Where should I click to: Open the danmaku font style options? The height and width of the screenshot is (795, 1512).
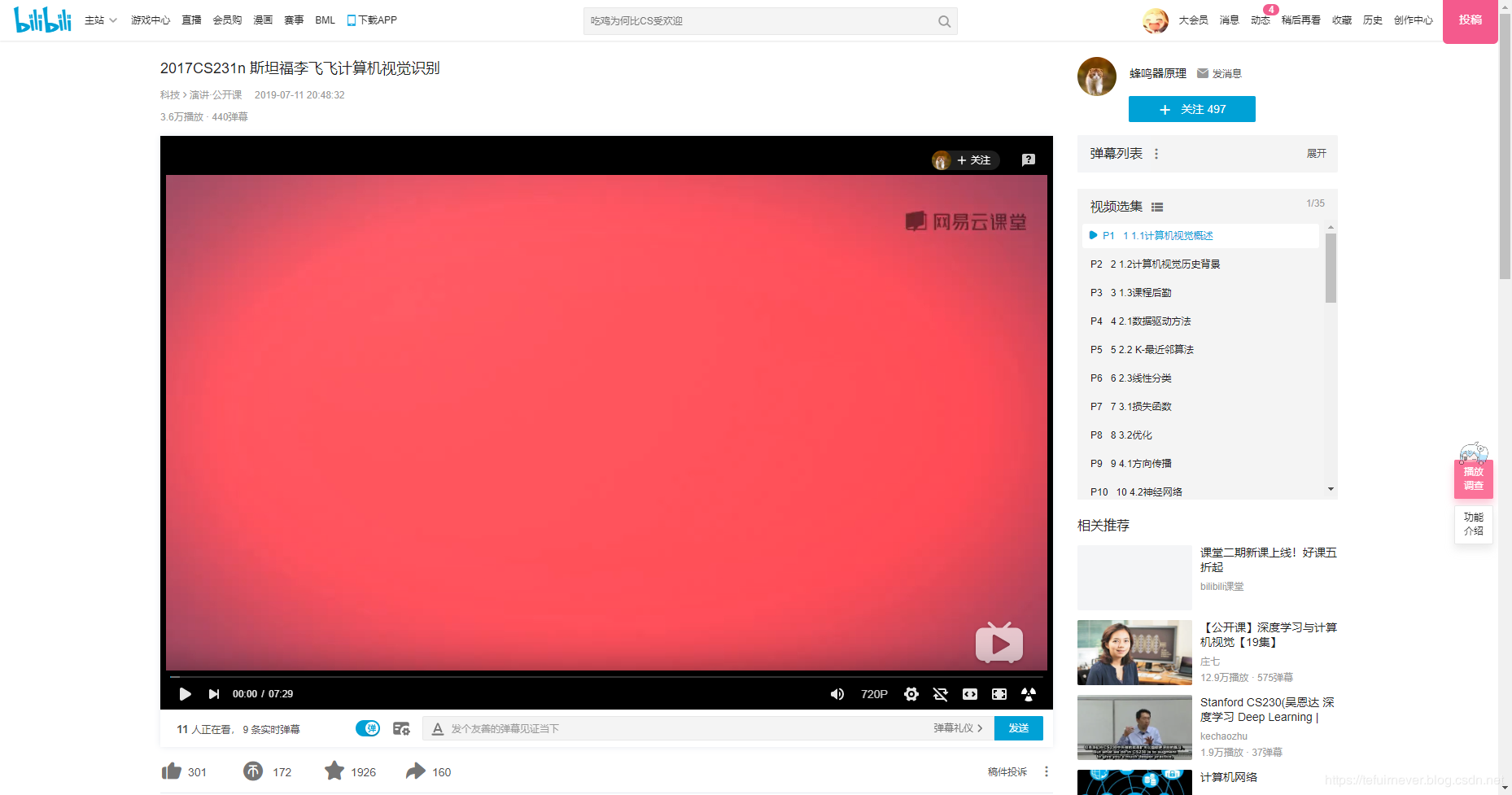tap(438, 729)
